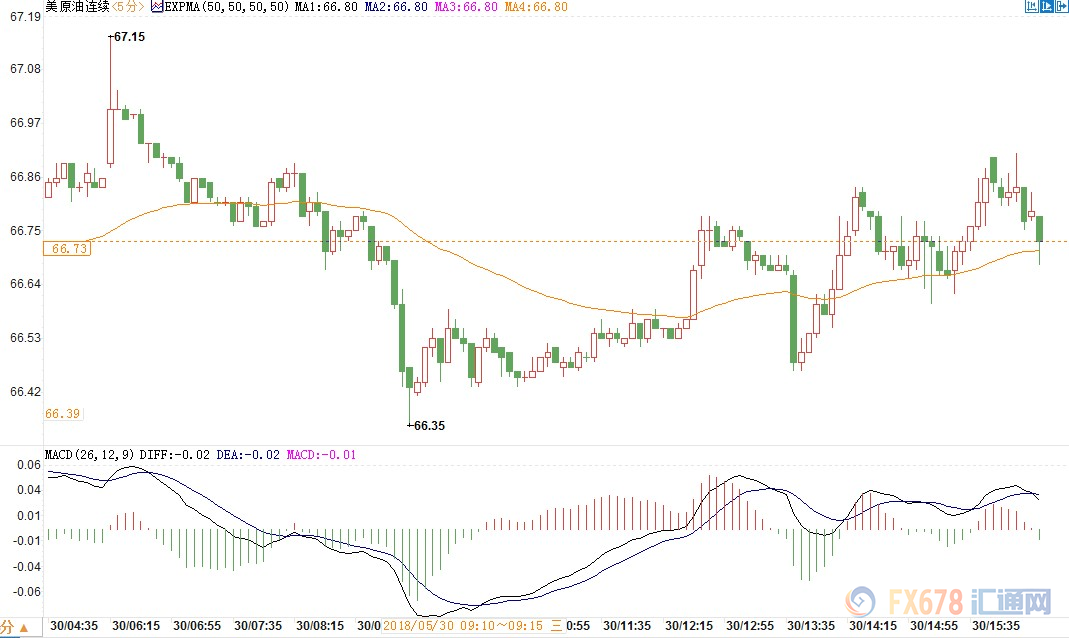Click the 30/15:35 time axis label
1069x638 pixels.
click(996, 626)
